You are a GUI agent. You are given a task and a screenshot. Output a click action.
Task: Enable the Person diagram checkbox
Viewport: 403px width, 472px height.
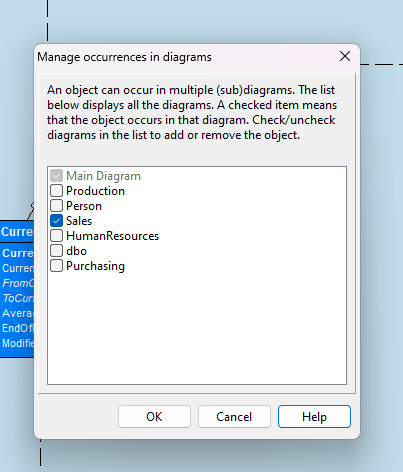tap(56, 206)
